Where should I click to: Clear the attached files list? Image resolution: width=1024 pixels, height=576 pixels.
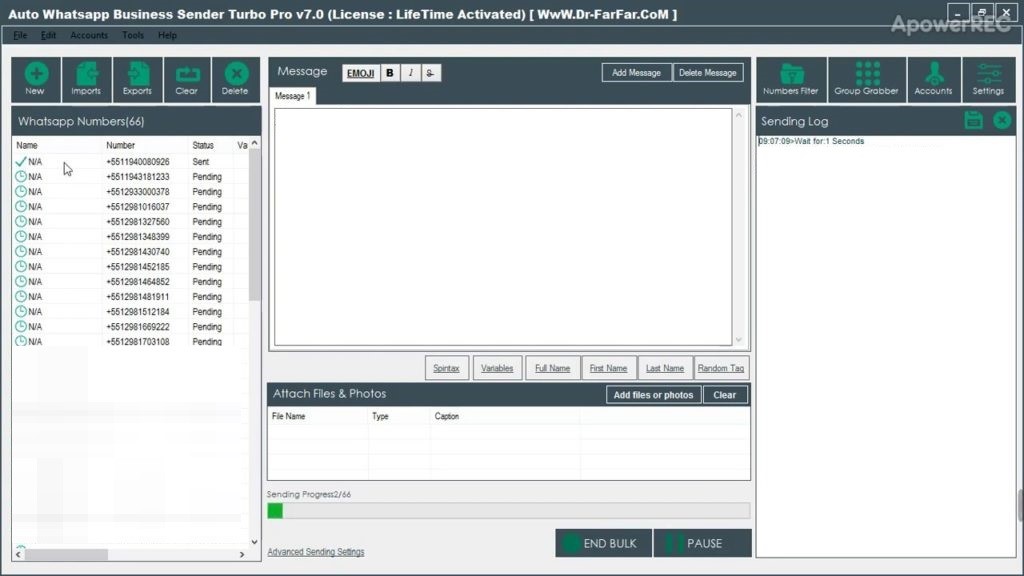pyautogui.click(x=724, y=395)
